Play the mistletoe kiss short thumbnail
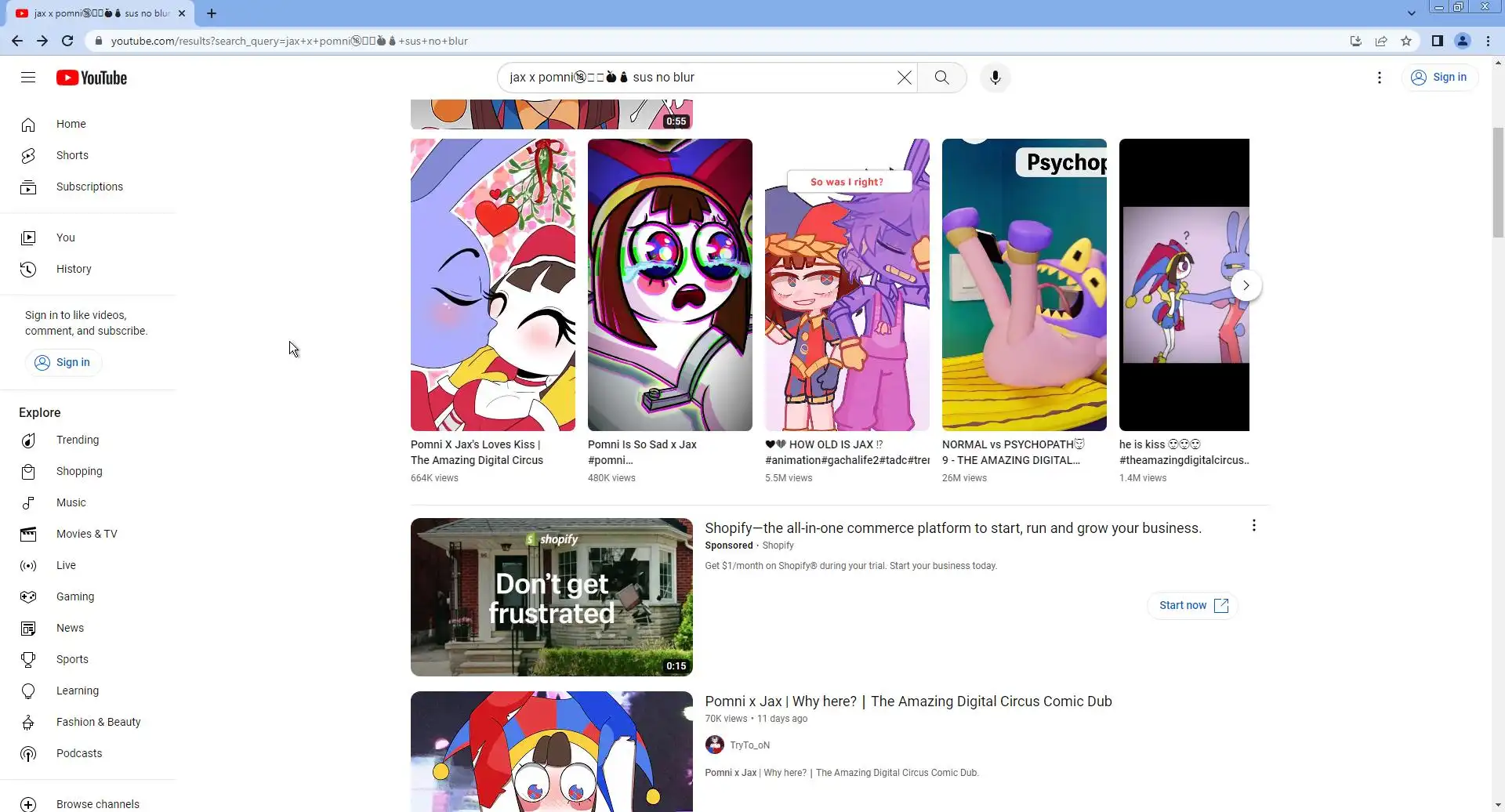The height and width of the screenshot is (812, 1505). click(493, 285)
